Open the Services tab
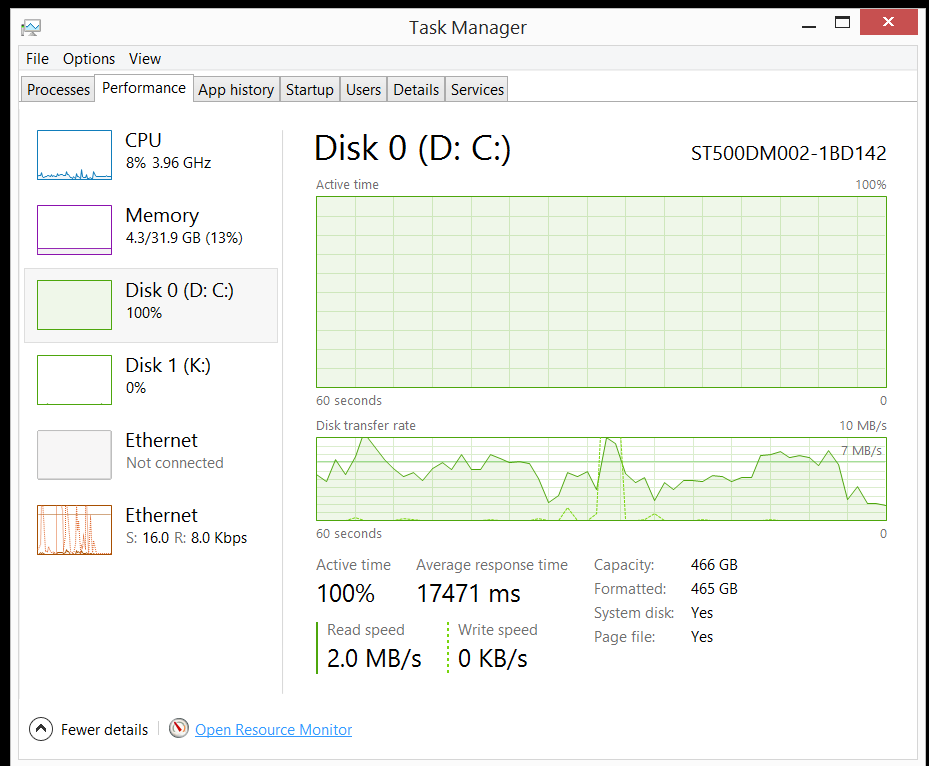 [477, 90]
